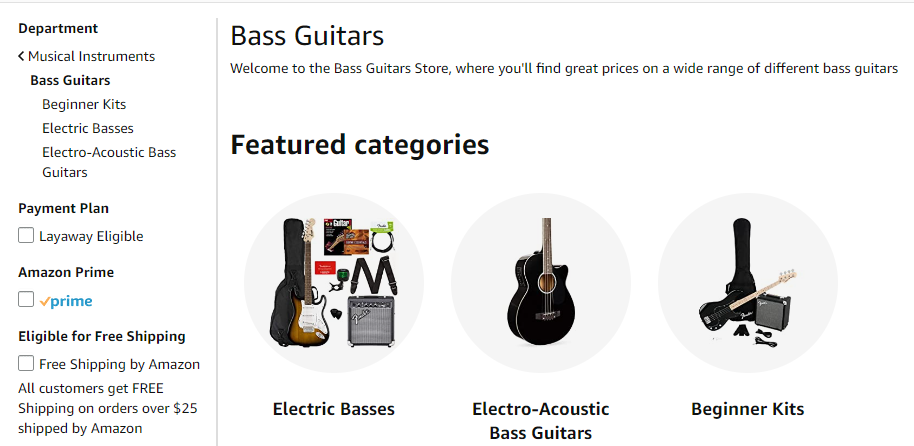
Task: Click the Free Shipping by Amazon label
Action: pos(119,364)
